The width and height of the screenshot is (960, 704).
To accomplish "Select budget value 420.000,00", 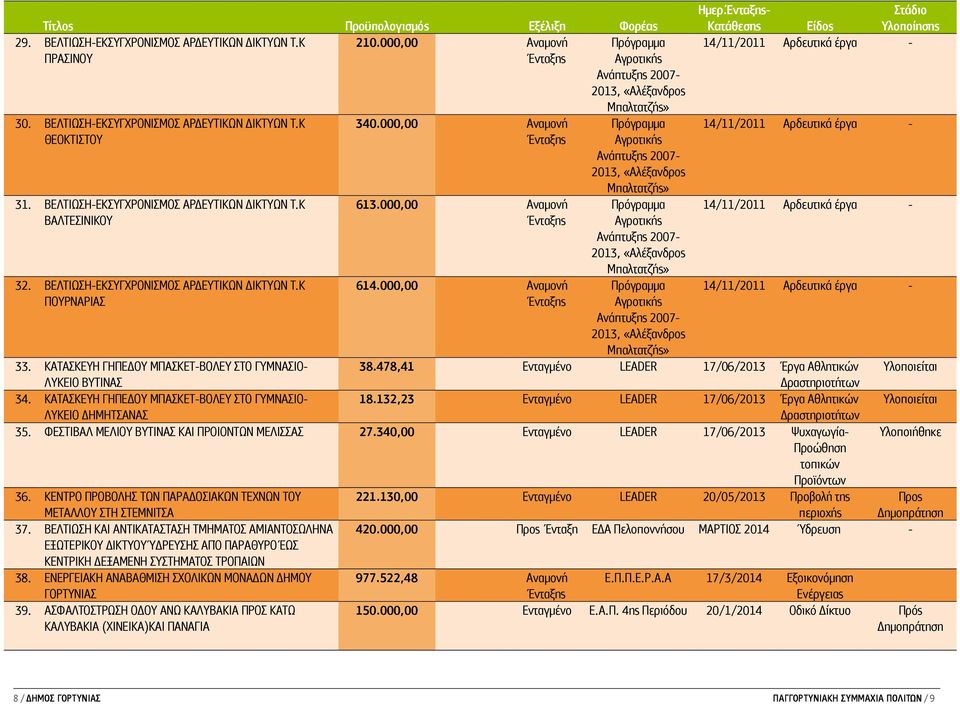I will pyautogui.click(x=387, y=529).
